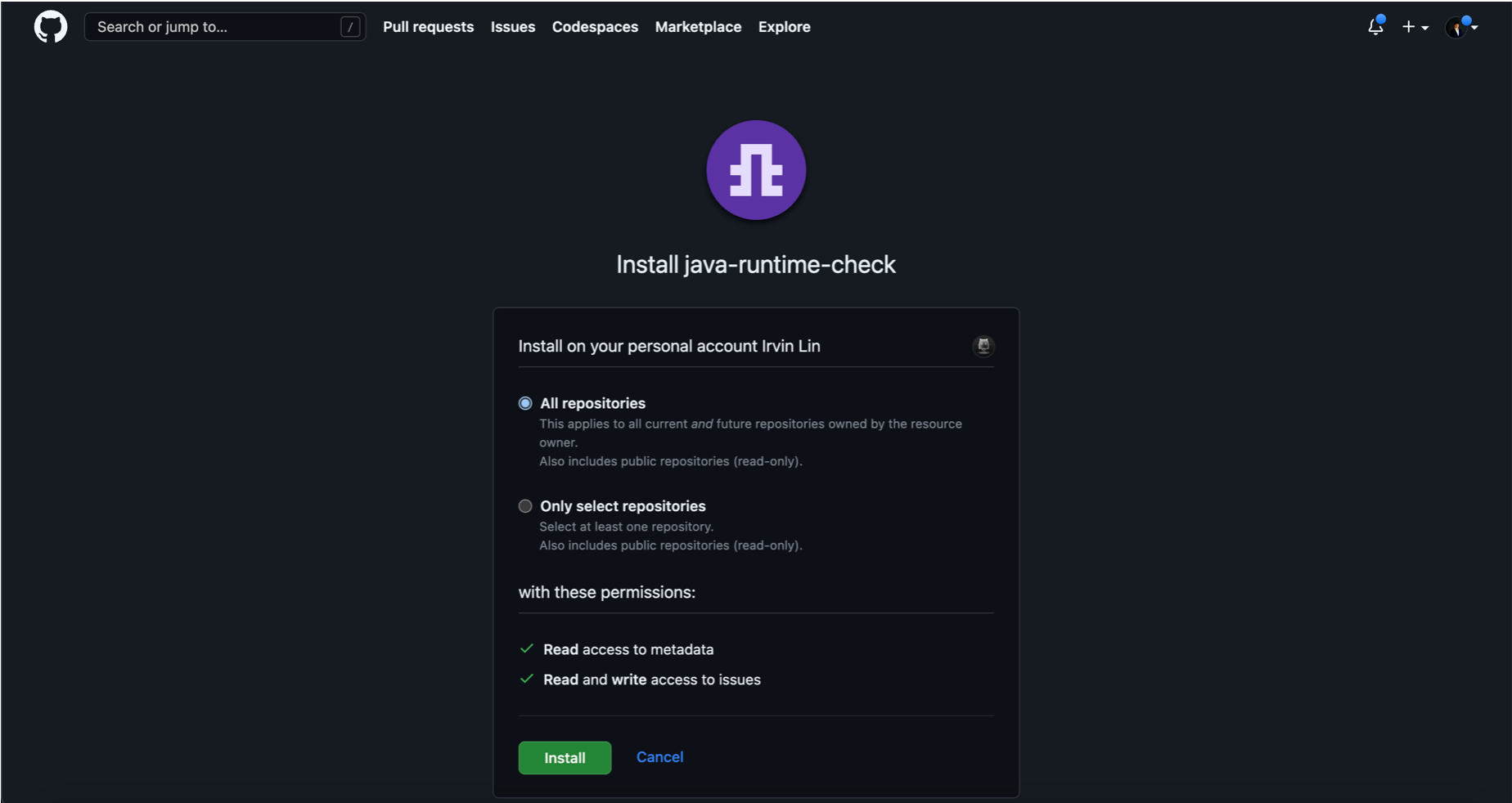Visit Marketplace from the header
This screenshot has height=803, width=1512.
698,27
